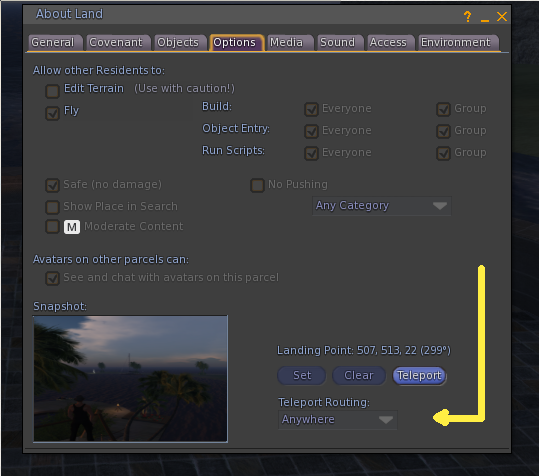Toggle Build permission for Everyone
The width and height of the screenshot is (539, 476).
[x=311, y=109]
